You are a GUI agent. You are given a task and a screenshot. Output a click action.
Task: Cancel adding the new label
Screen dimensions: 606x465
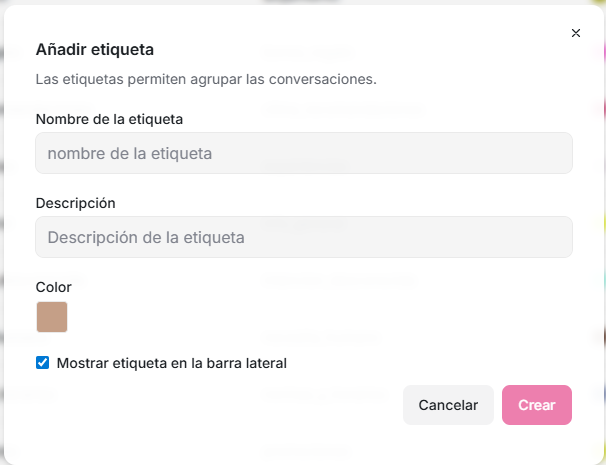pyautogui.click(x=448, y=405)
